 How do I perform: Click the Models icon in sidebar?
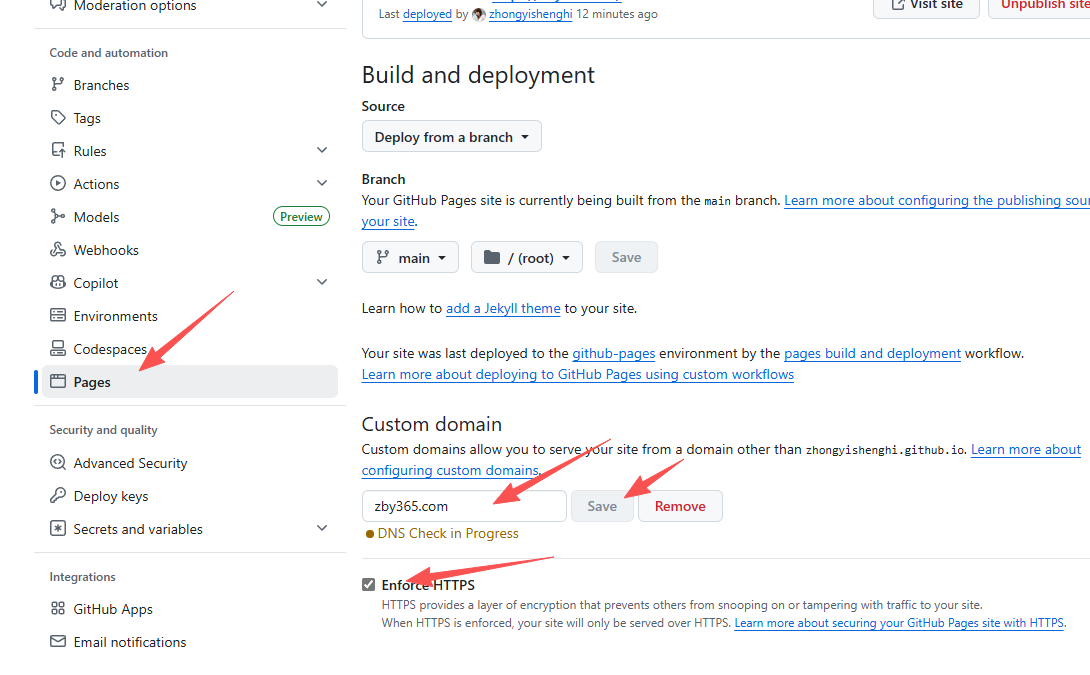[58, 216]
